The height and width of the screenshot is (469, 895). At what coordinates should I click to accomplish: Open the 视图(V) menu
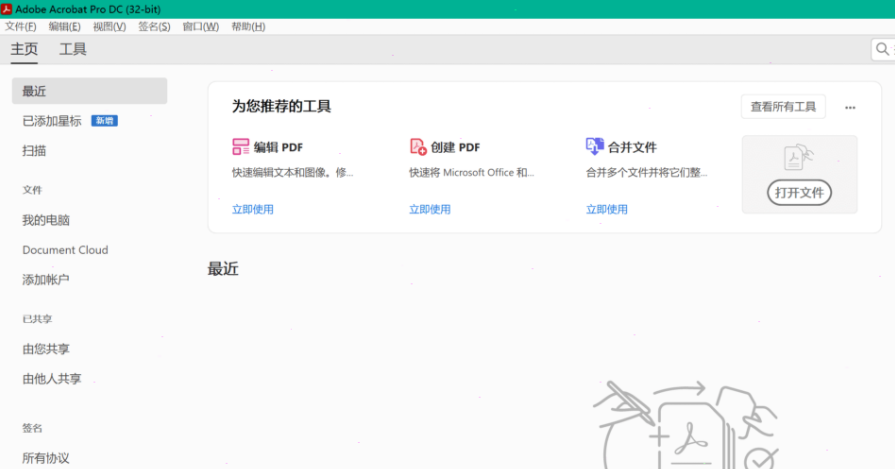(x=110, y=27)
